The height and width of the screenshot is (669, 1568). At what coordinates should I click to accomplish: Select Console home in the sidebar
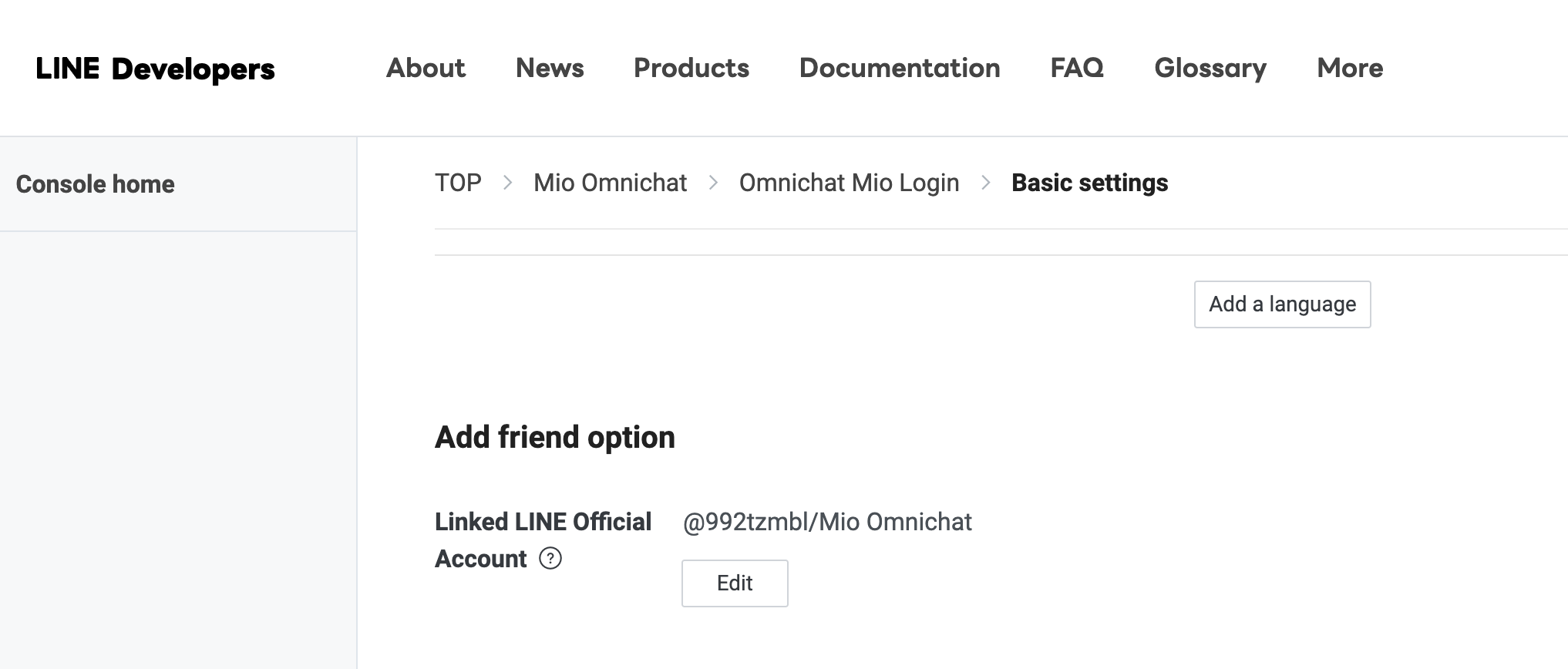96,184
